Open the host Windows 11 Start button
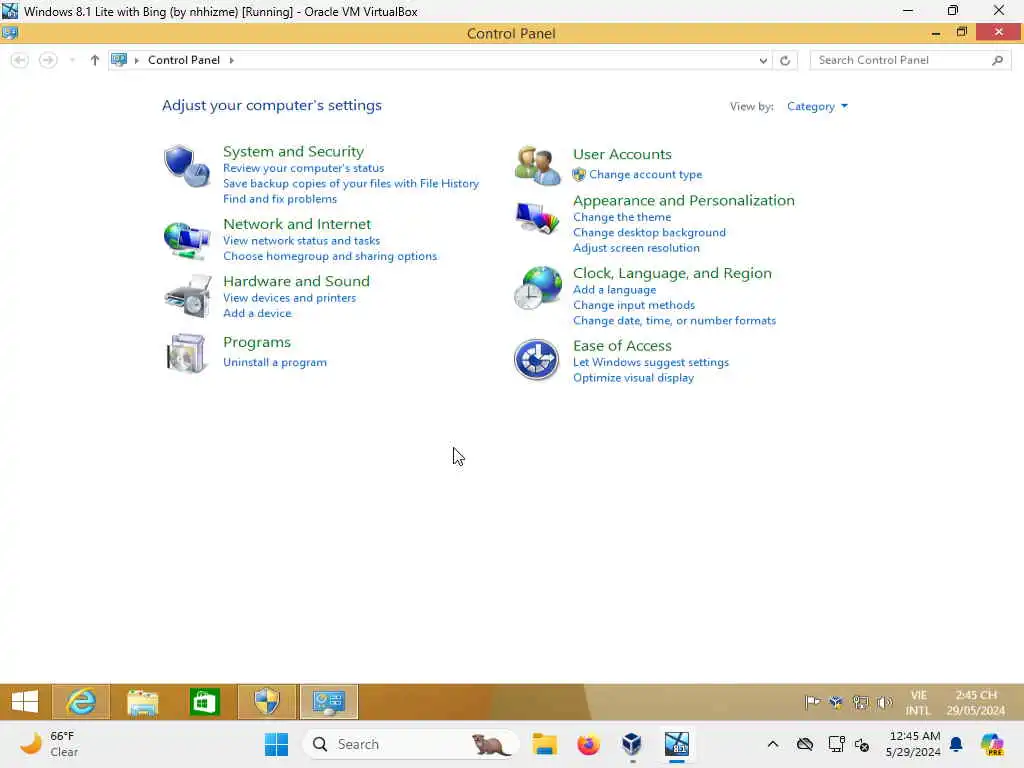1024x768 pixels. coord(276,744)
